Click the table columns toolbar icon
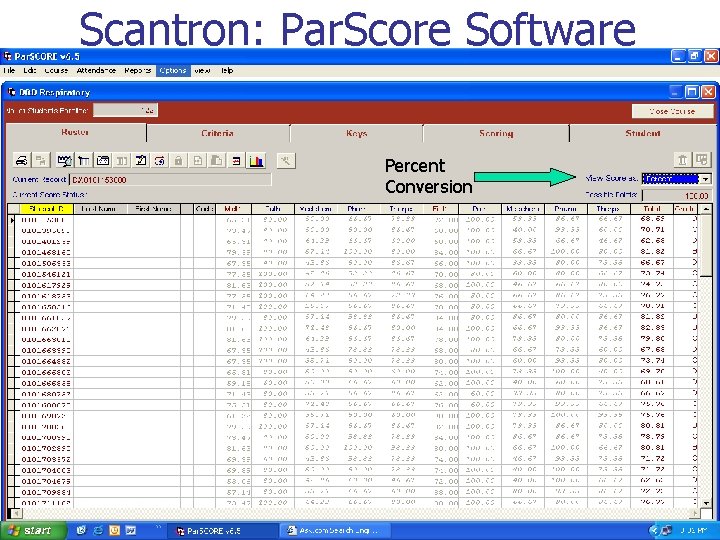 (84, 160)
